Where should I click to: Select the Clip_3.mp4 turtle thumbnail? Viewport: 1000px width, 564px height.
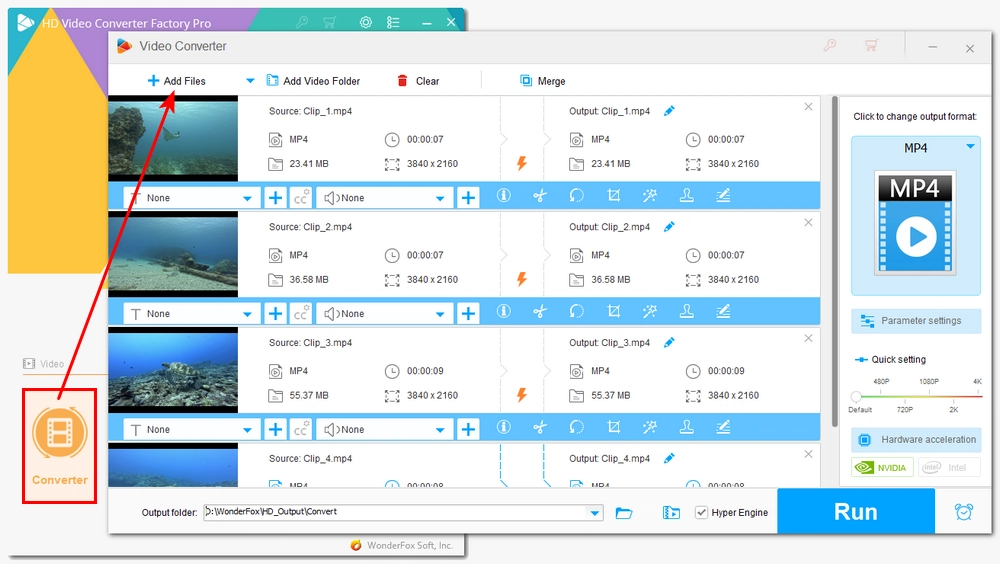tap(173, 370)
